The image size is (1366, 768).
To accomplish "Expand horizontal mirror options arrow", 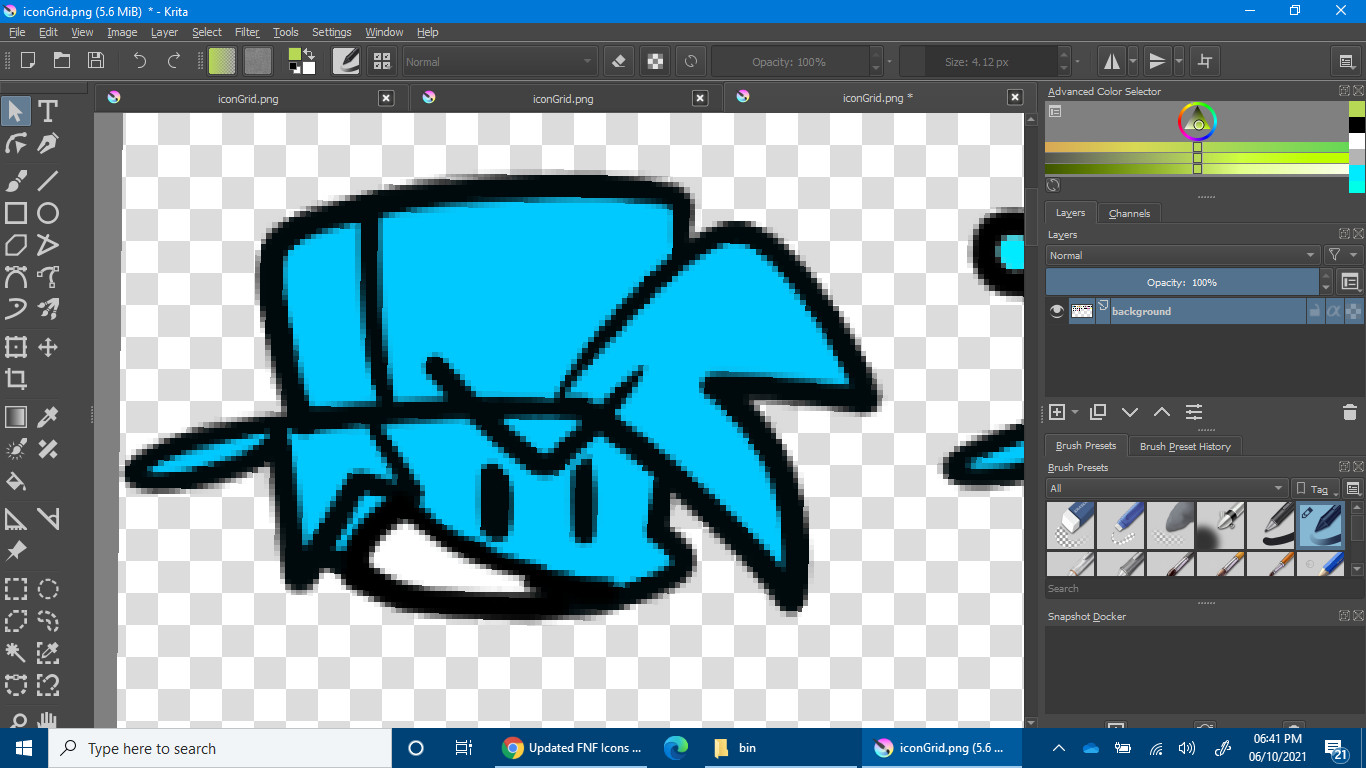I will (1133, 61).
